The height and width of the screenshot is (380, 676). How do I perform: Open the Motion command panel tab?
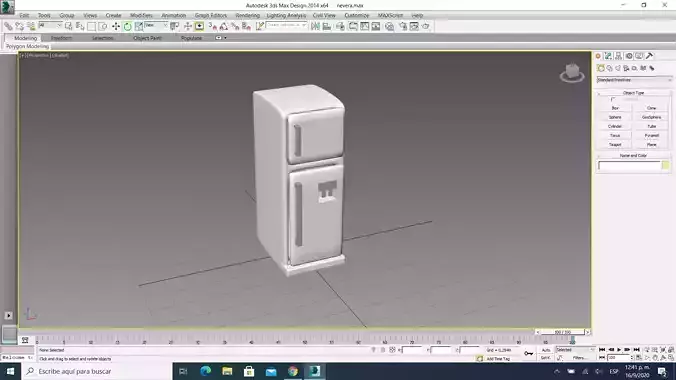[x=629, y=56]
